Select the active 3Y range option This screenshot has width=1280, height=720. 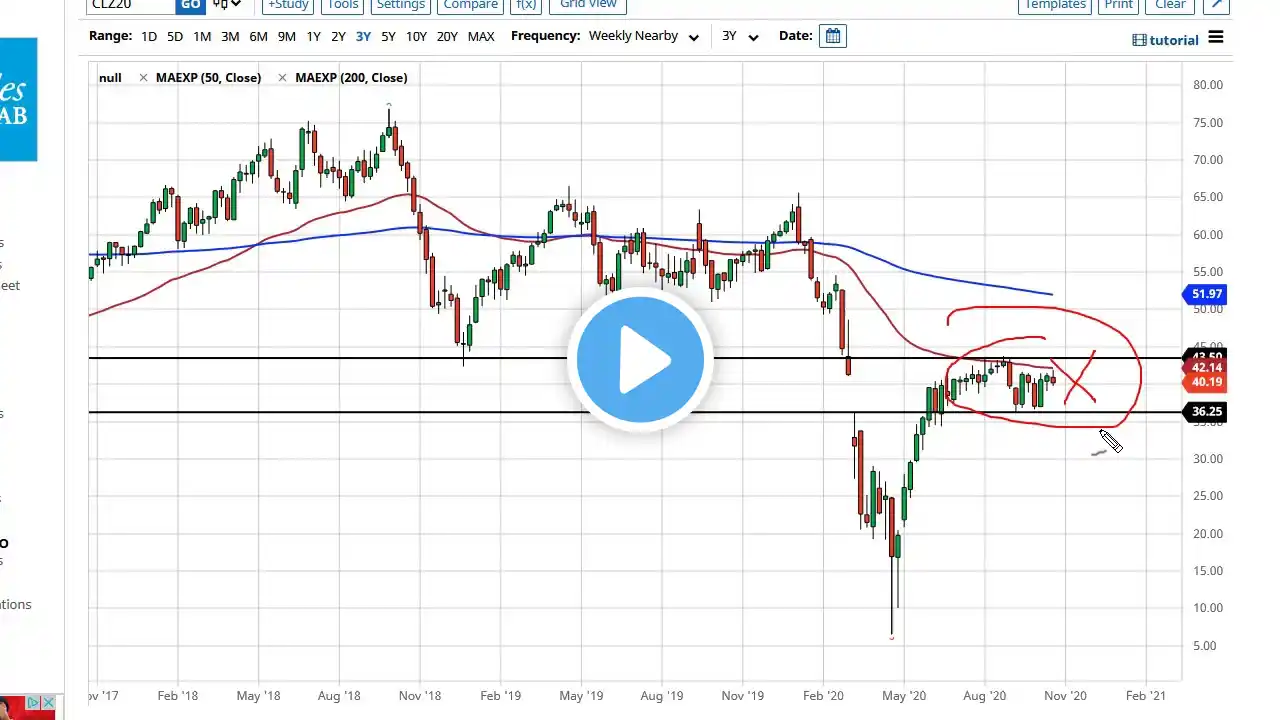coord(363,36)
